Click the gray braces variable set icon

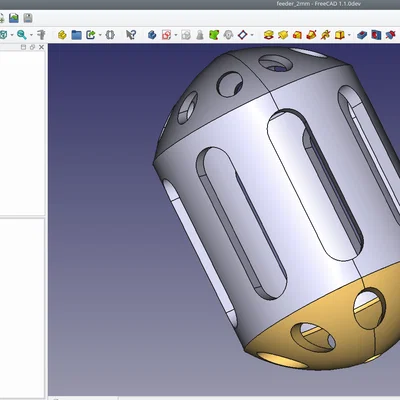point(110,35)
